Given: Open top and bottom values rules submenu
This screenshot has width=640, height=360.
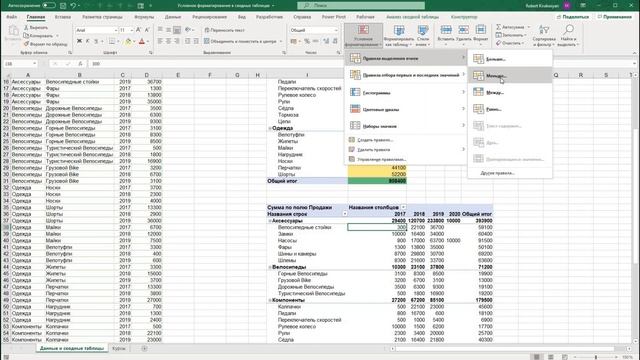Looking at the screenshot, I should [407, 75].
